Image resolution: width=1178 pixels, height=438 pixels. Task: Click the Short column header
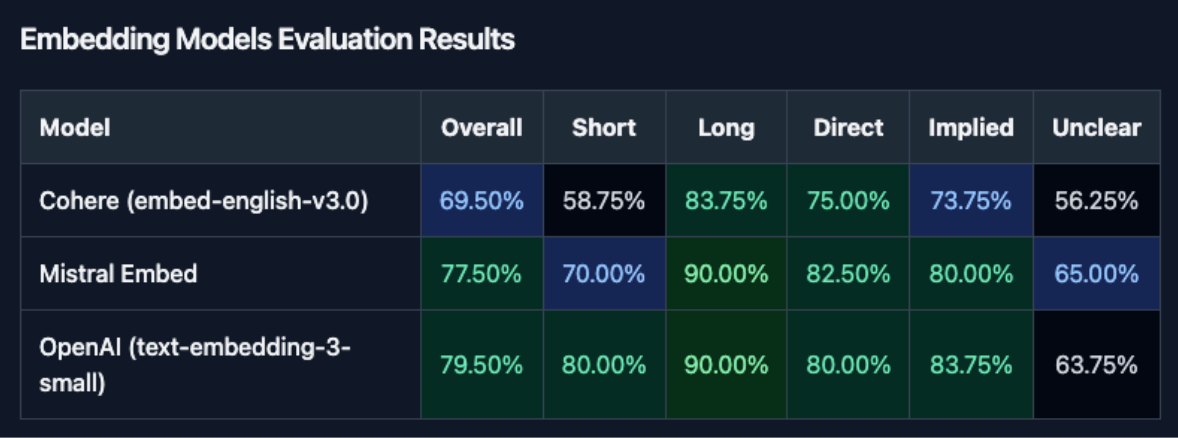point(604,128)
